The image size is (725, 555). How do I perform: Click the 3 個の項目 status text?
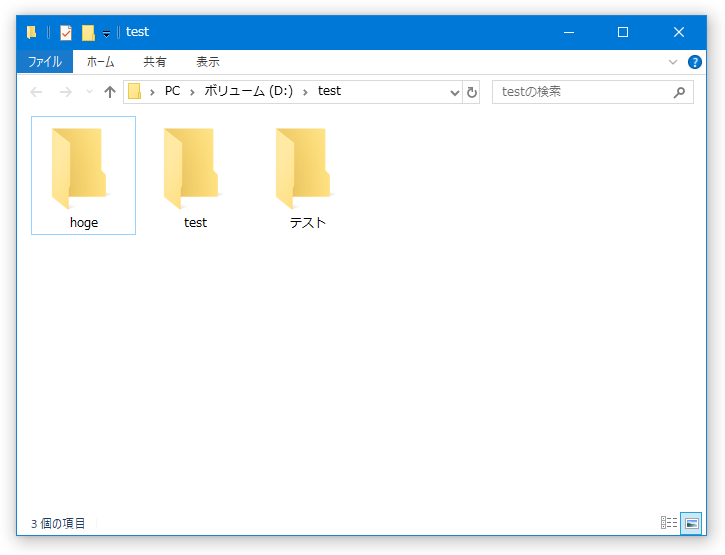point(58,524)
